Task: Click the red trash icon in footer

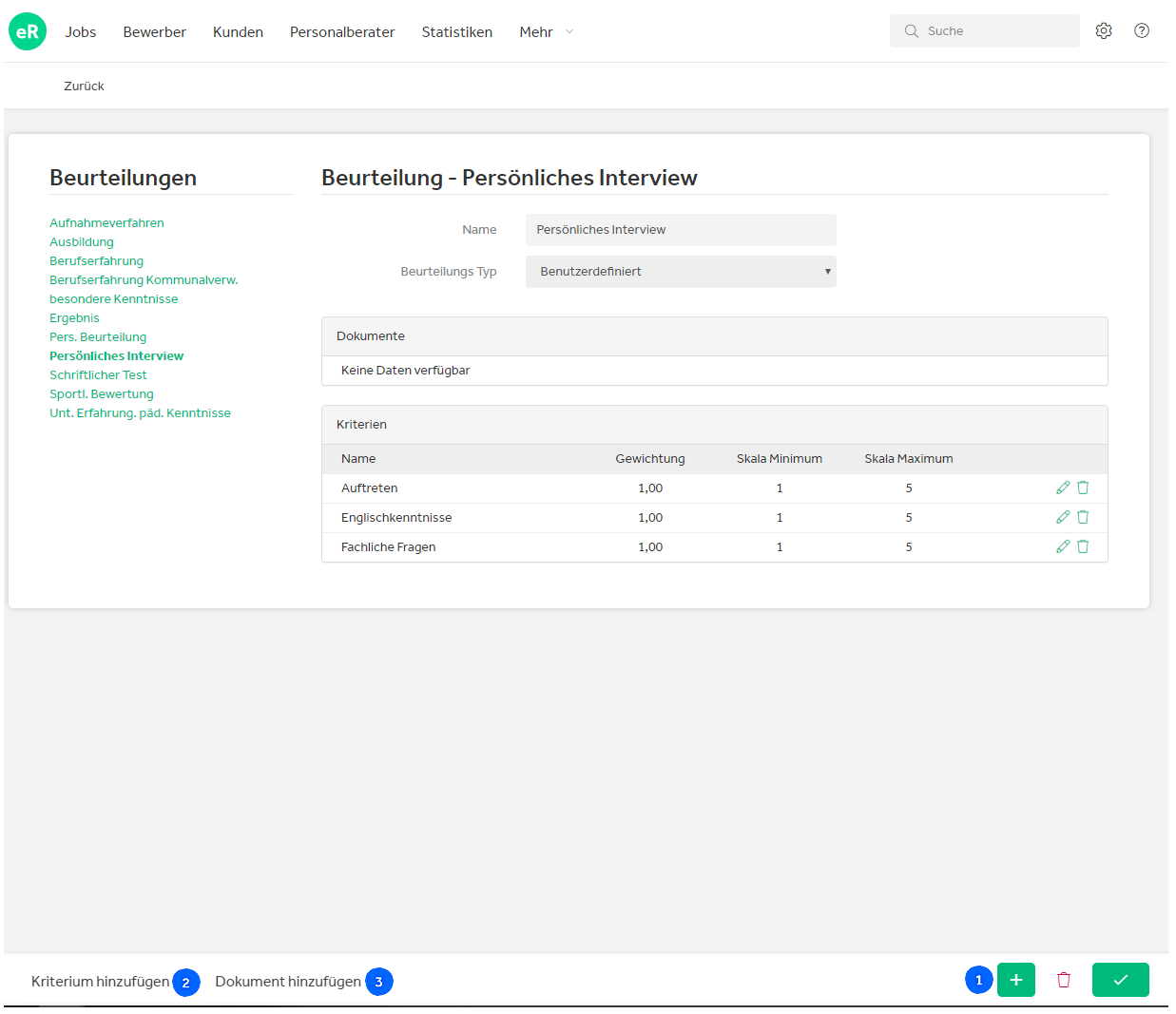Action: (1064, 980)
